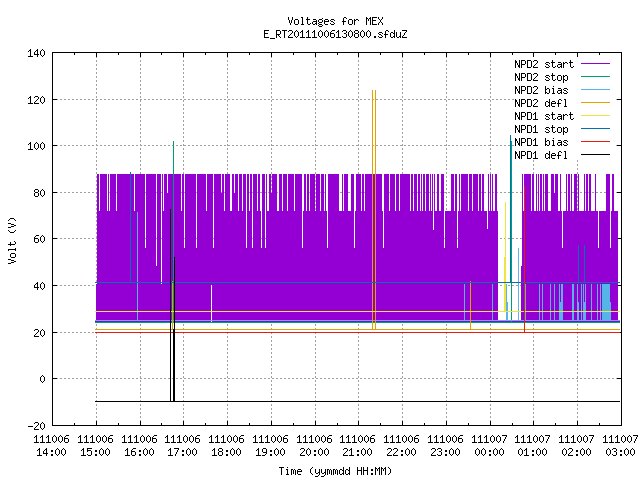Click the x-axis tick 111006 15:00
Screen dimensions: 640x480
tap(96, 446)
